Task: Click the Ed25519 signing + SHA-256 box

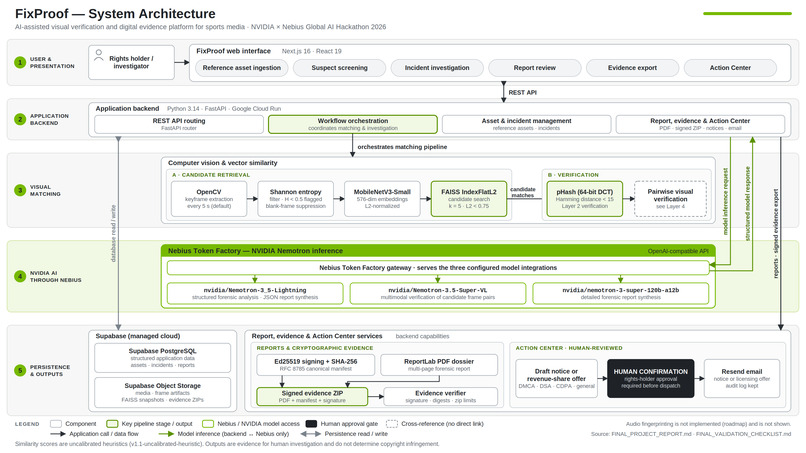Action: (316, 365)
